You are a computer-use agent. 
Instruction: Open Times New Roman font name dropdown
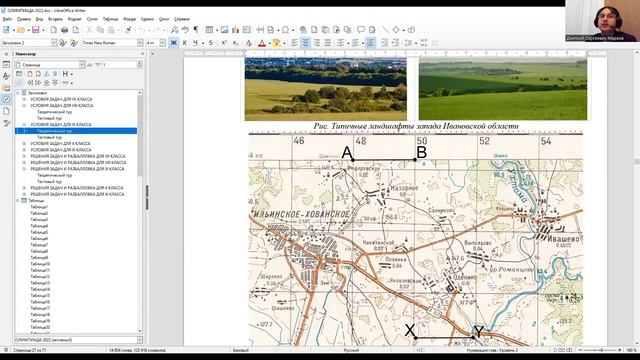tap(140, 42)
